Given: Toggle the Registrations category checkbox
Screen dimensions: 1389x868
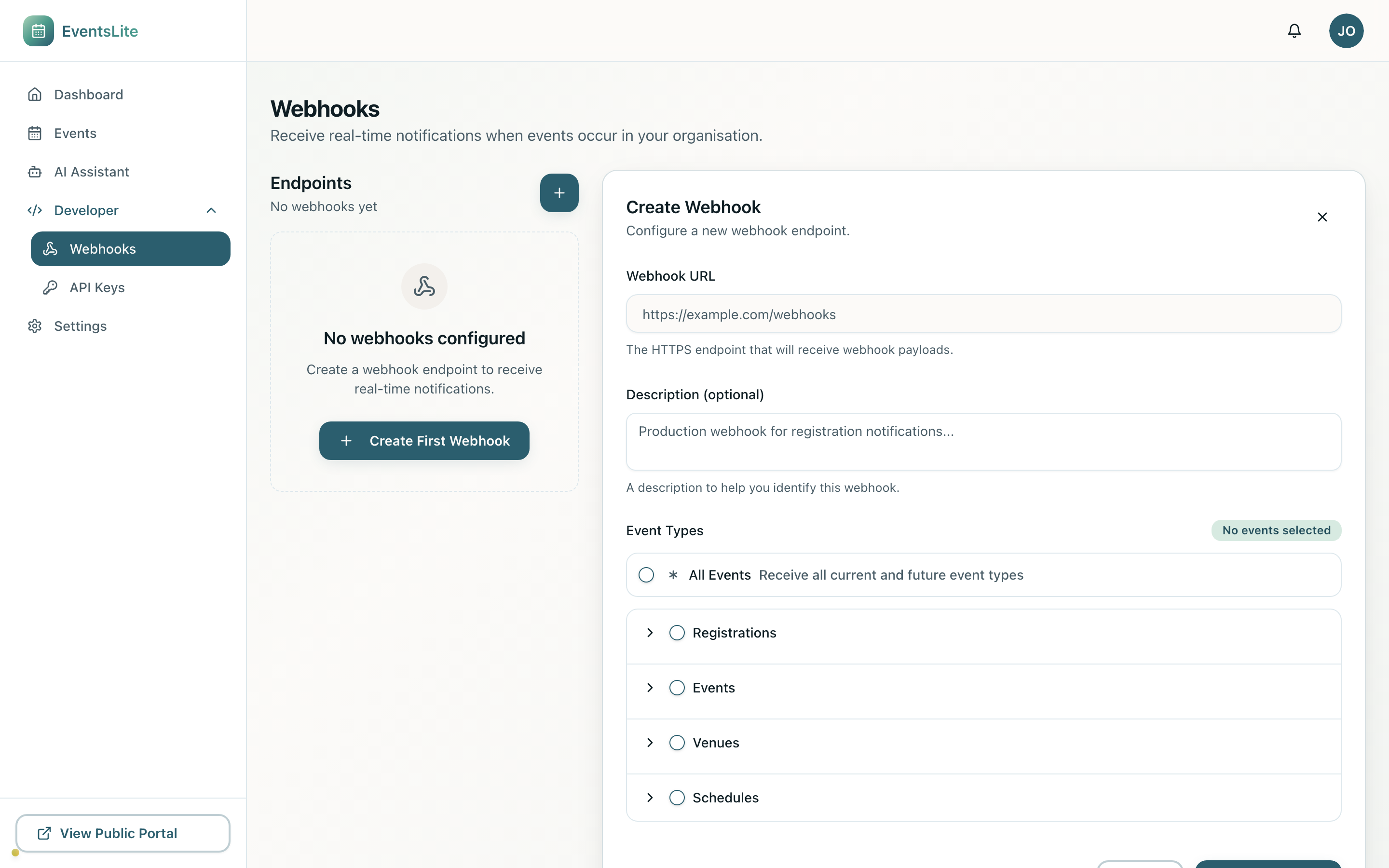Looking at the screenshot, I should pos(677,633).
